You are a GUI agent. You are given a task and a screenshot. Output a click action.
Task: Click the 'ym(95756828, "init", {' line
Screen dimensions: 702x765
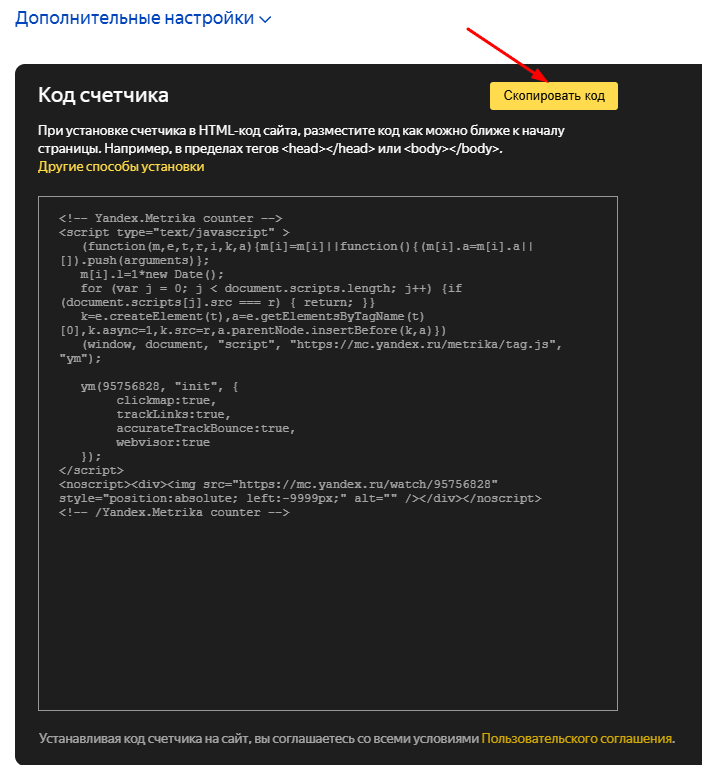coord(160,386)
